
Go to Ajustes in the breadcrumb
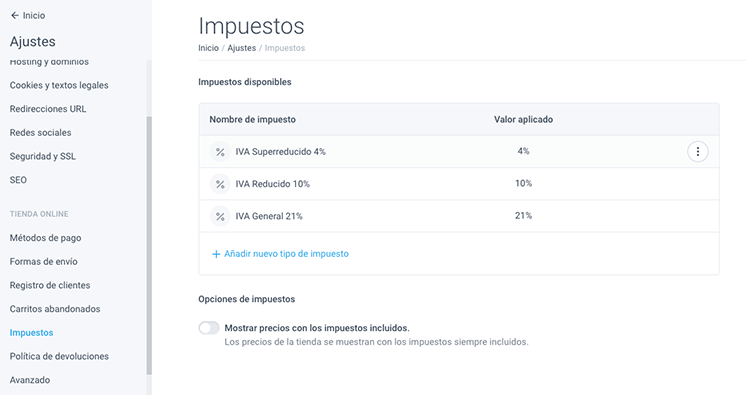[x=241, y=48]
